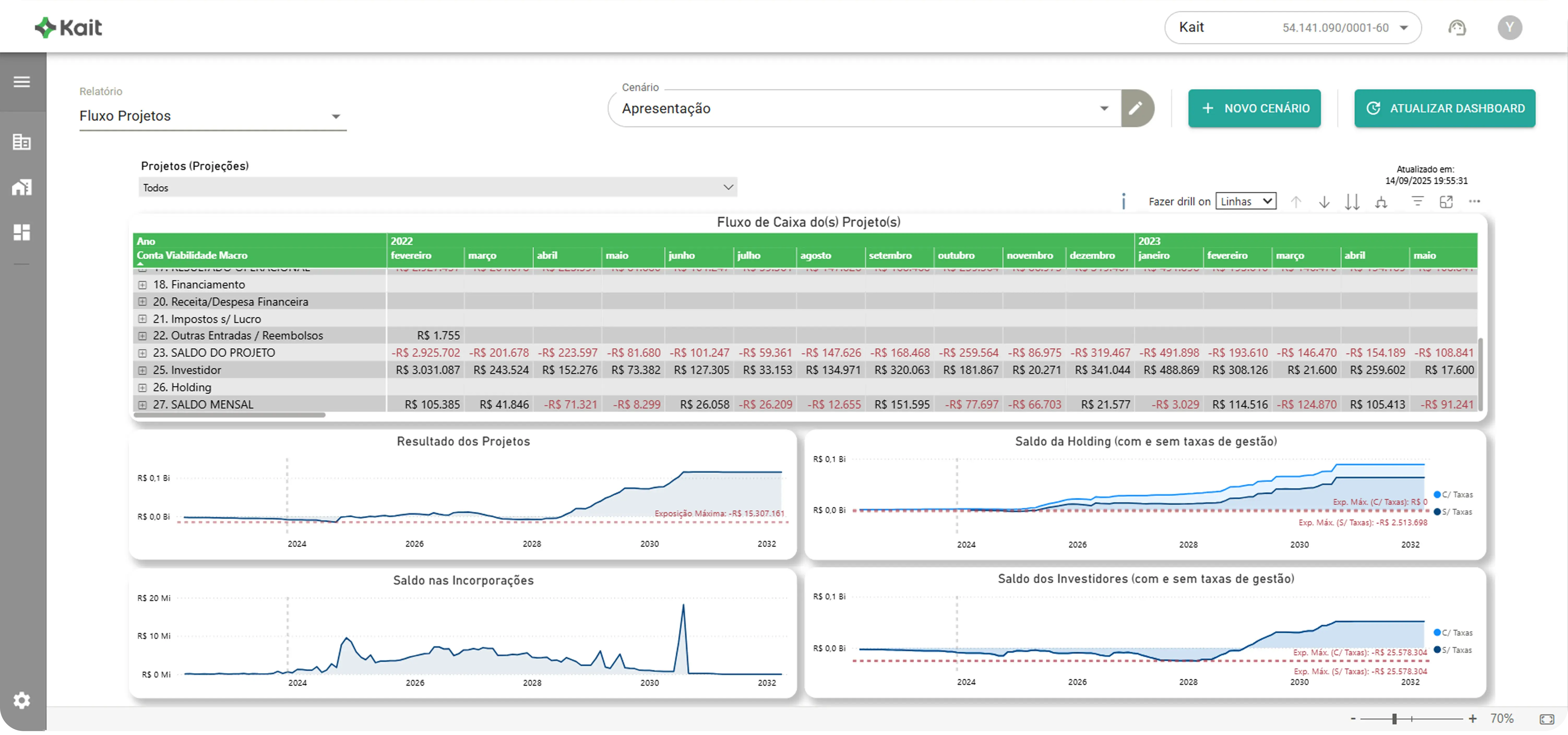Expand the 18. Financiamento row
The height and width of the screenshot is (735, 1568).
(142, 284)
